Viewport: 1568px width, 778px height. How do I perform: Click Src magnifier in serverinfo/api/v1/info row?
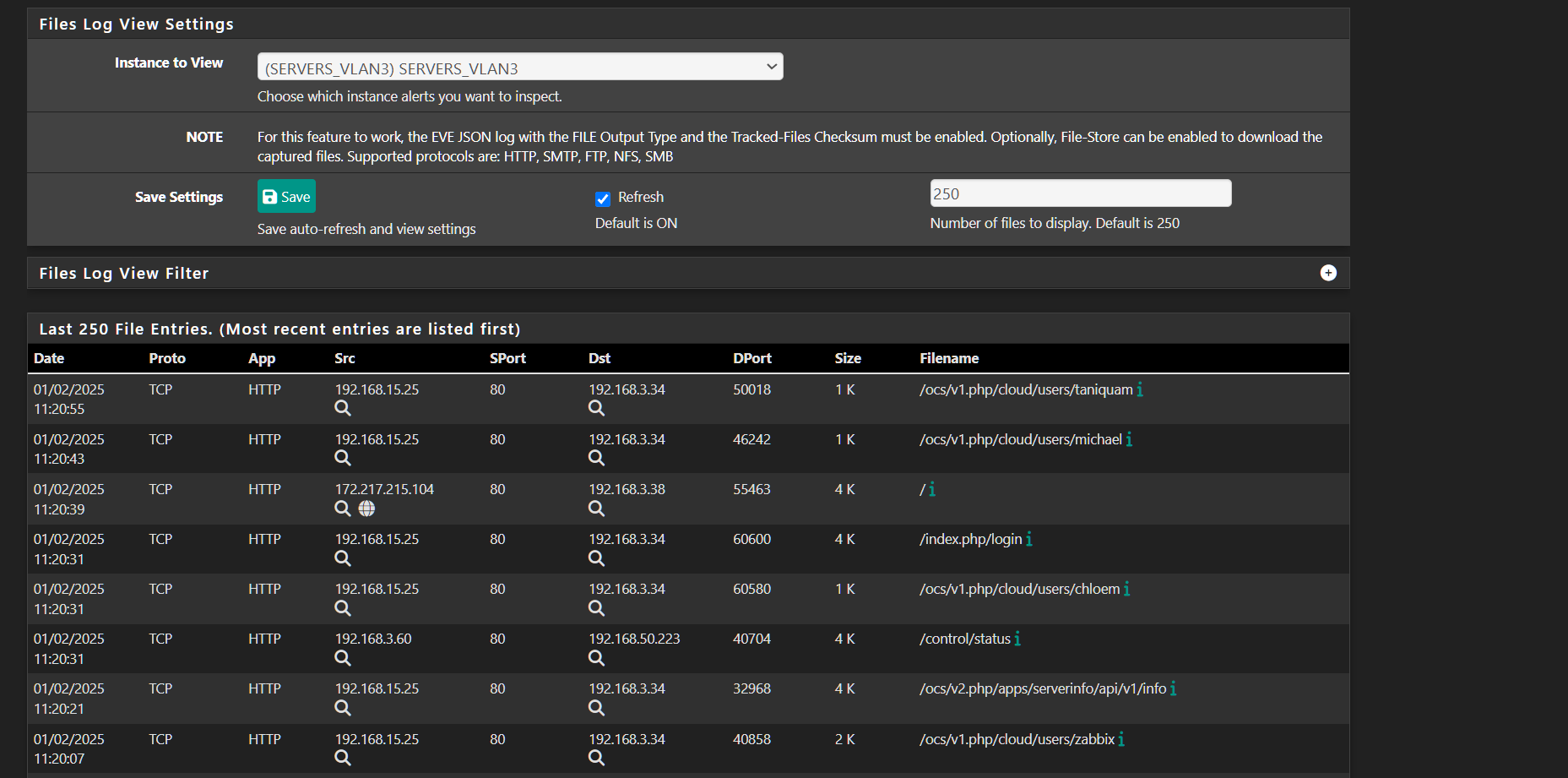pyautogui.click(x=342, y=708)
